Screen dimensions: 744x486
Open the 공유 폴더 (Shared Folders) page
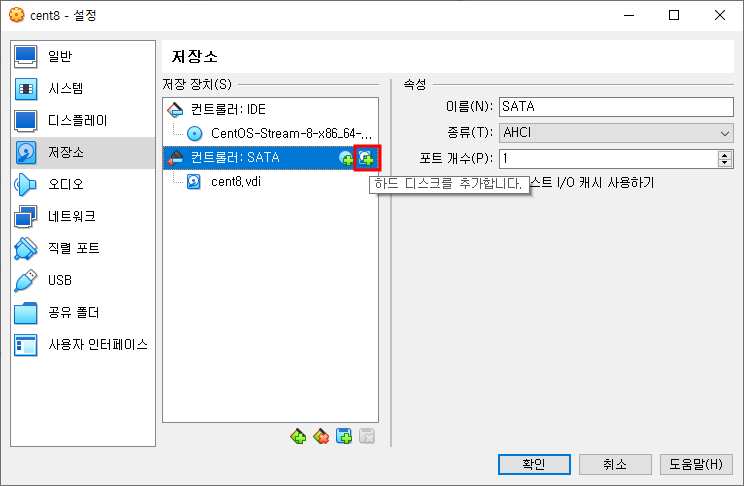83,313
